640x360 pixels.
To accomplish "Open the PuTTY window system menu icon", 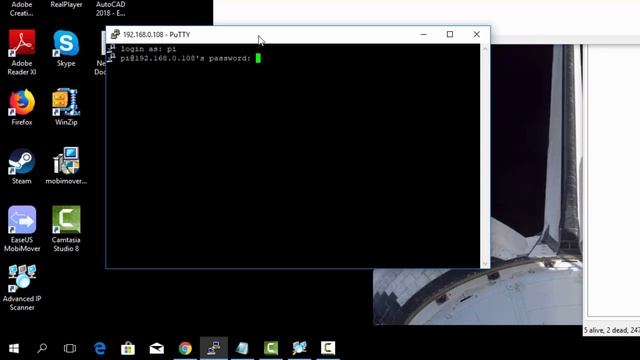I will (115, 34).
